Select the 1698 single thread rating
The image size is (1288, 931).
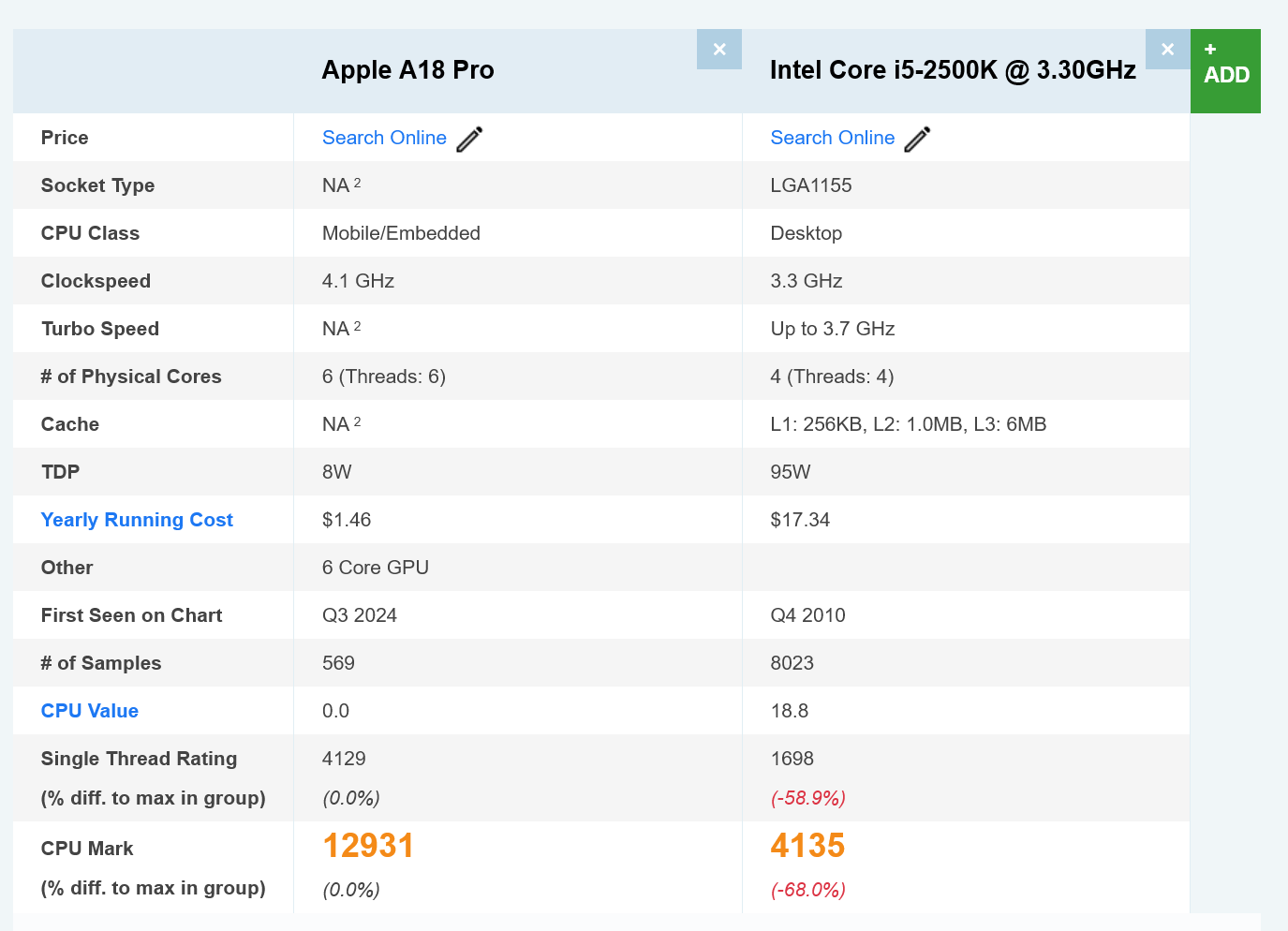792,759
